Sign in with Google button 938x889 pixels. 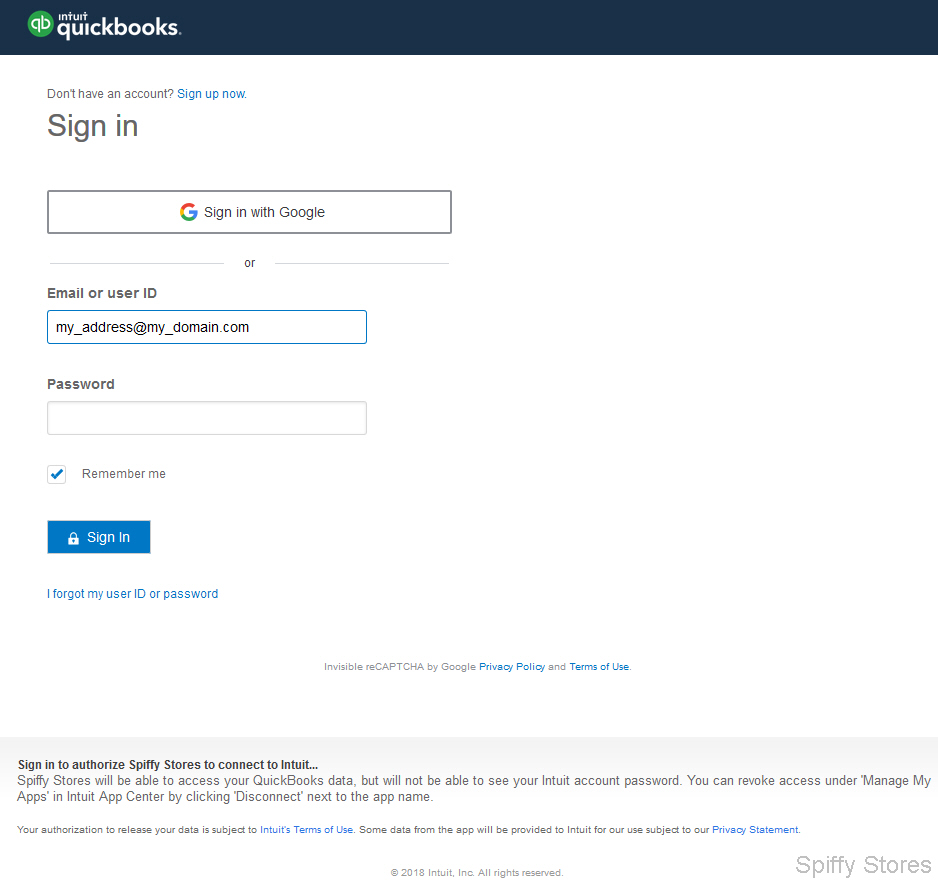click(x=249, y=212)
